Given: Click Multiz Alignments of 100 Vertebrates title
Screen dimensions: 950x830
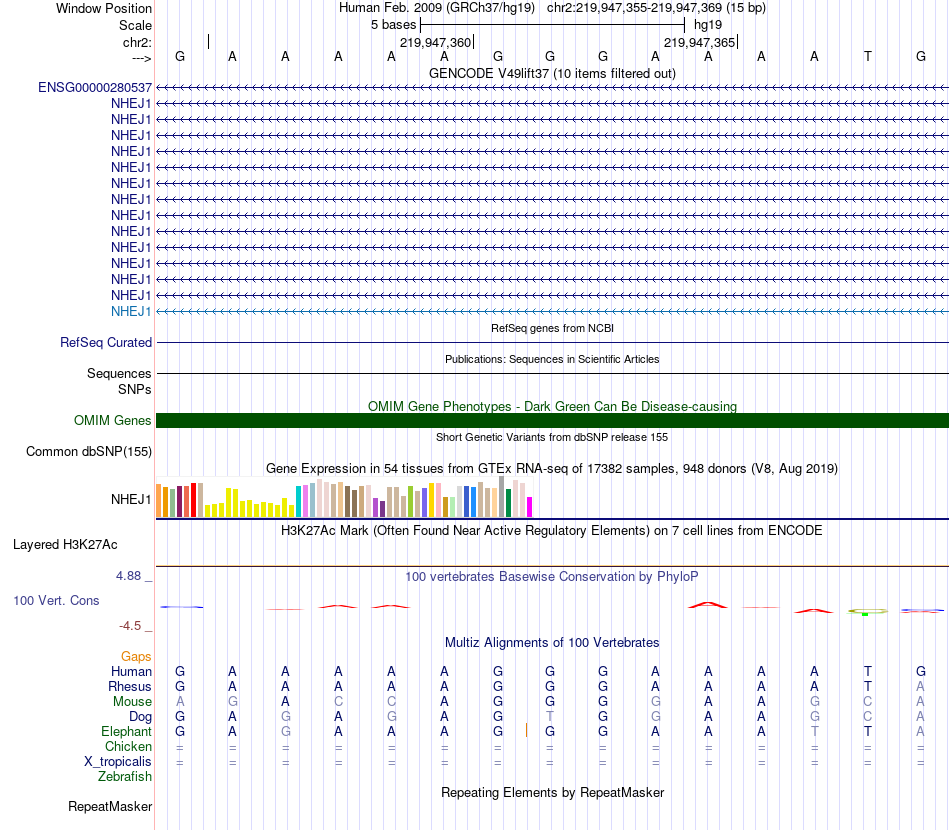Looking at the screenshot, I should 552,642.
